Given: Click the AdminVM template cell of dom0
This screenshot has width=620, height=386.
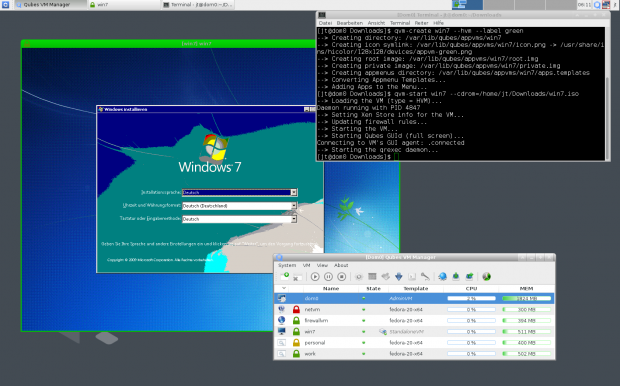Looking at the screenshot, I should 401,299.
